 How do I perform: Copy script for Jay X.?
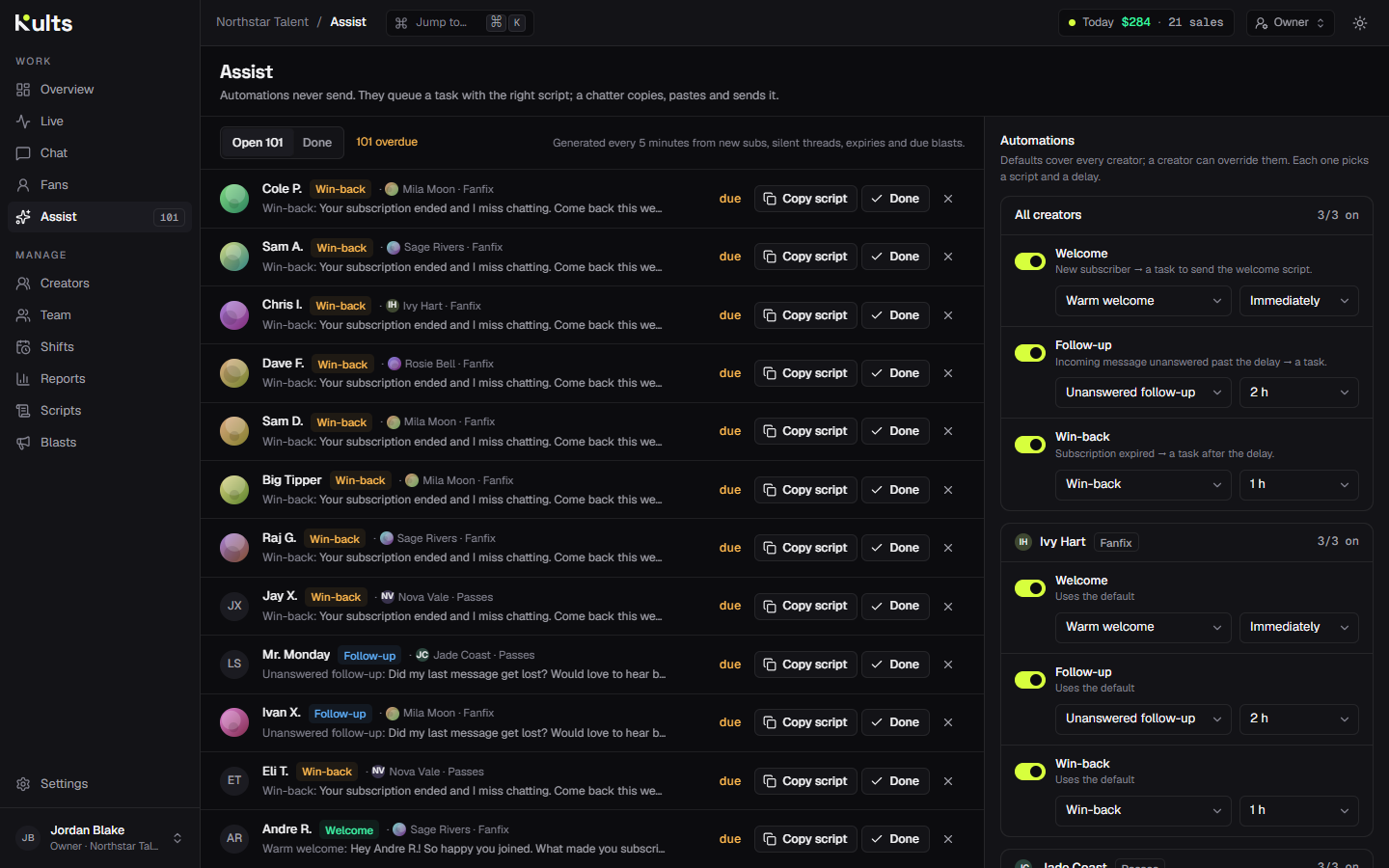[805, 606]
